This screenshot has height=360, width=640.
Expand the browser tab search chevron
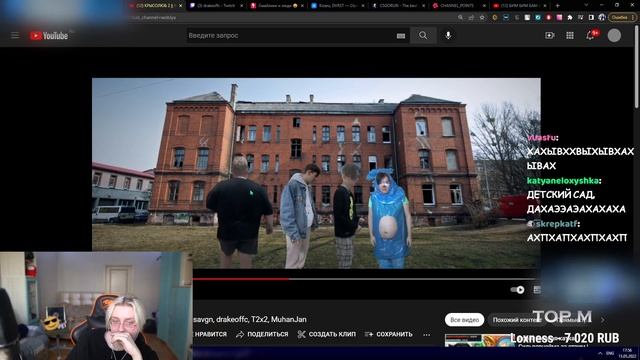(586, 5)
